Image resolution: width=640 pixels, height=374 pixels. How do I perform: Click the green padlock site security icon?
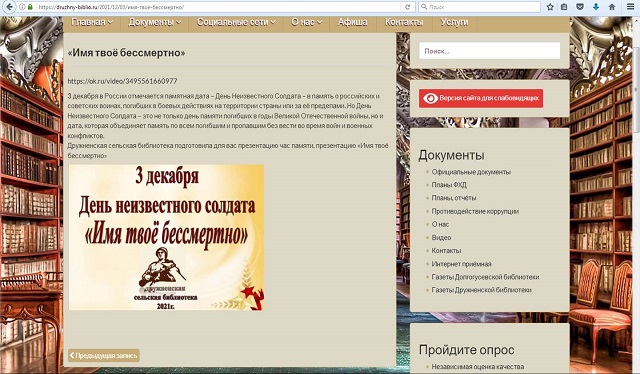[30, 7]
